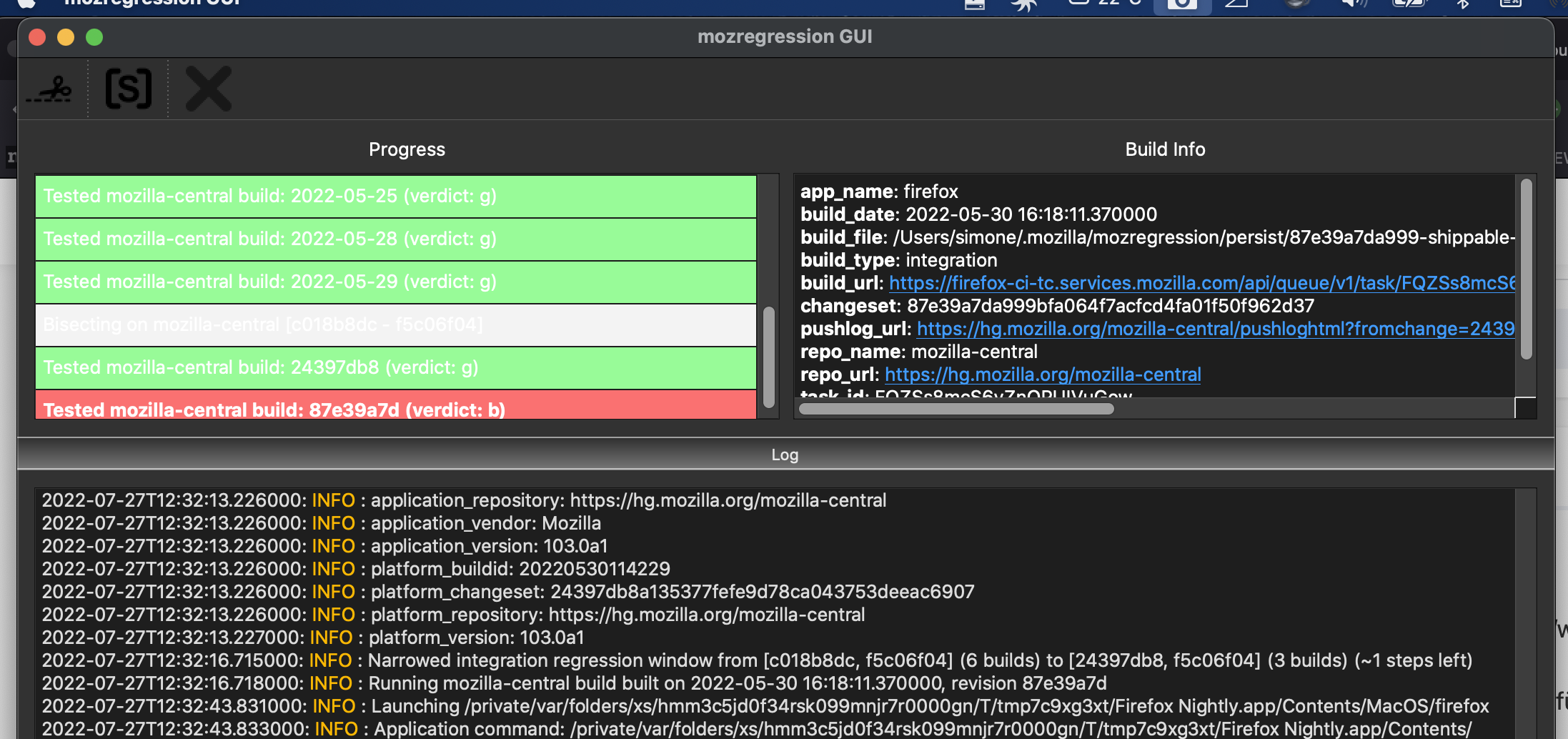Select the bad build 87e39a7d row
This screenshot has height=739, width=1568.
coord(395,407)
